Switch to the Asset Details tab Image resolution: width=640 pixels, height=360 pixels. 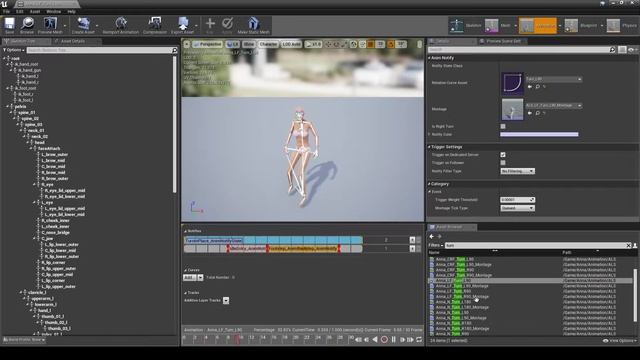(73, 41)
